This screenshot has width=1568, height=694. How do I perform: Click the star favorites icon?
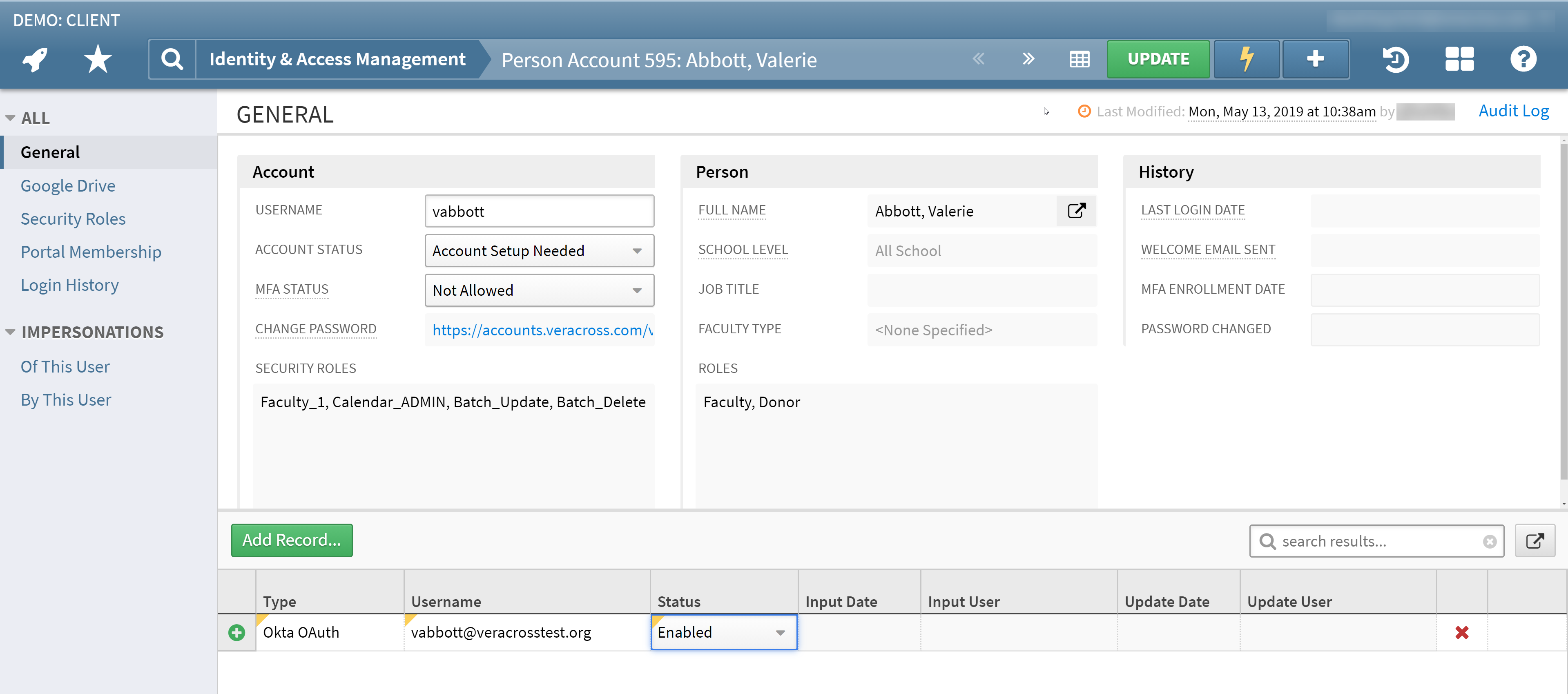(x=97, y=58)
